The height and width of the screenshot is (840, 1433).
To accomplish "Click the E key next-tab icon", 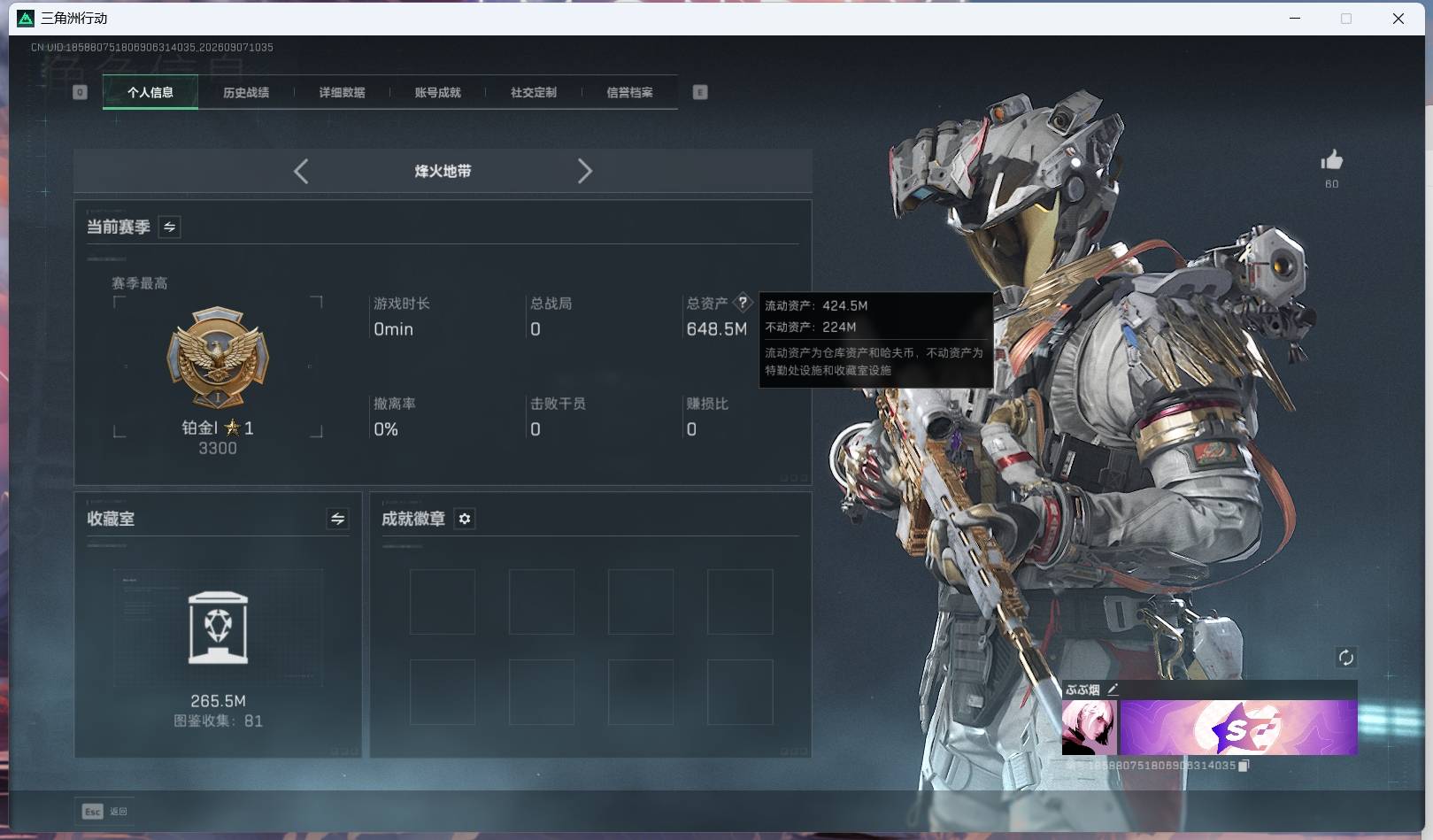I will click(x=700, y=92).
